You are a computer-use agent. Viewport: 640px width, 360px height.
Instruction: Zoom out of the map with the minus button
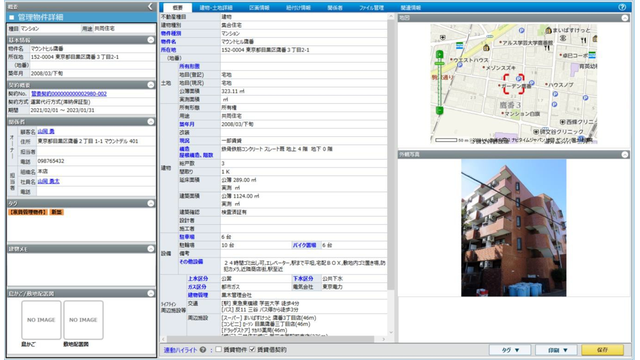(439, 110)
